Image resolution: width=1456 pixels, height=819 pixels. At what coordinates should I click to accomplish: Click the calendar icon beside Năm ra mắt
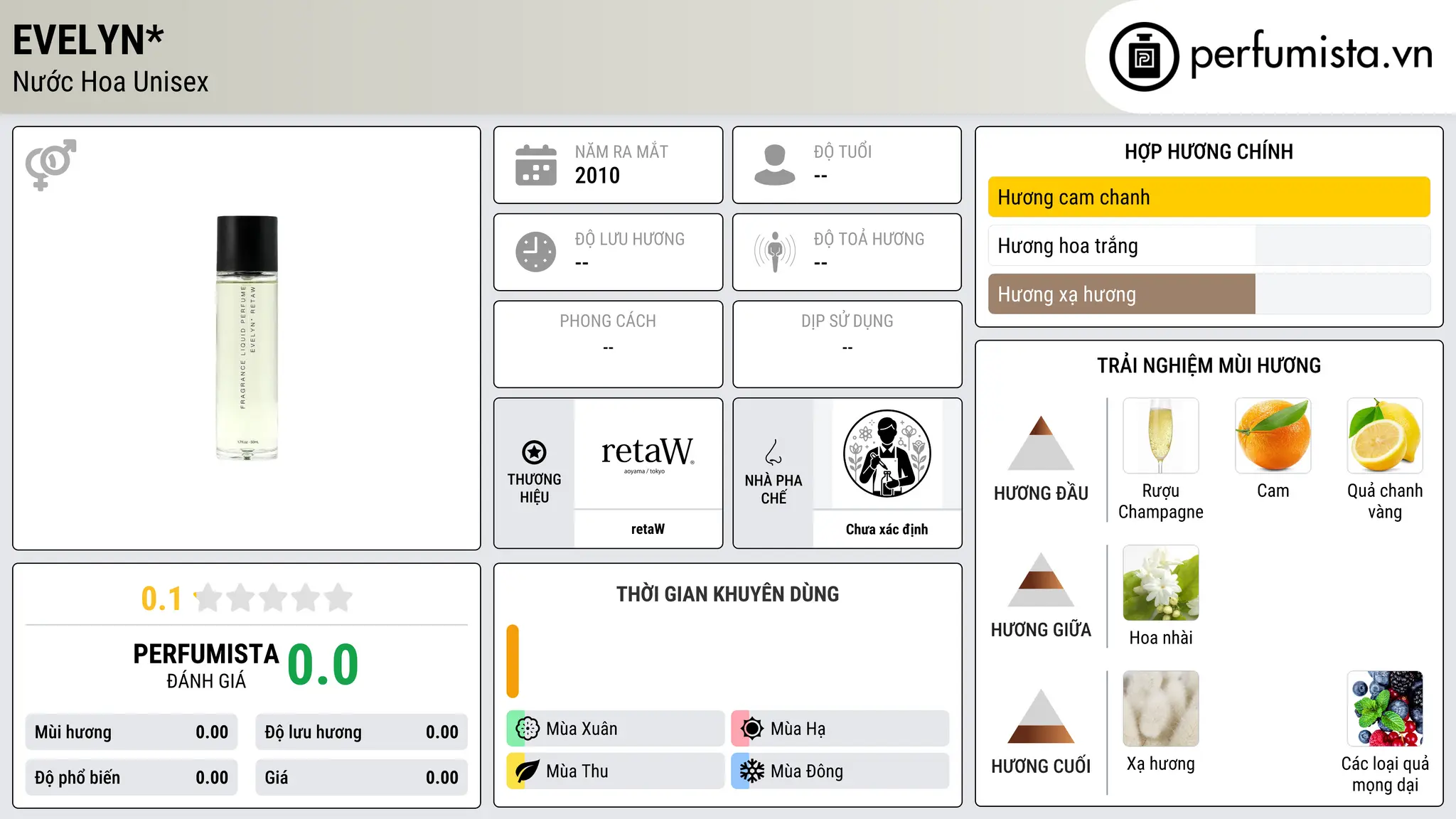pos(536,165)
